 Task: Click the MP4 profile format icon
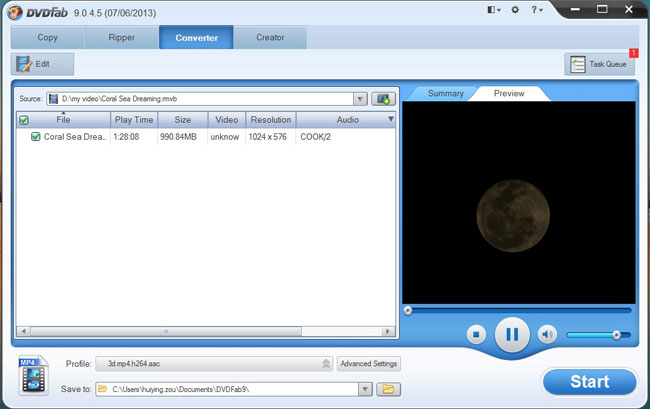33,375
